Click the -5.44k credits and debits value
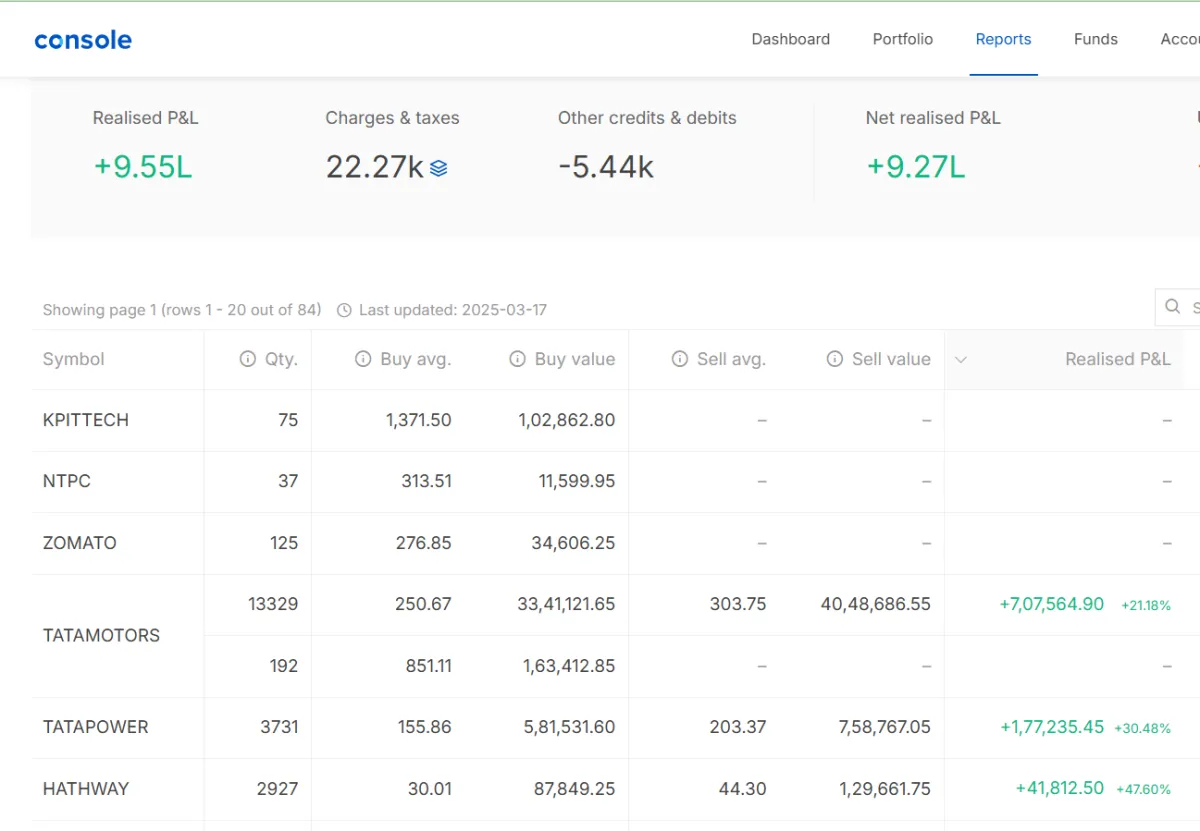This screenshot has width=1200, height=831. [606, 167]
